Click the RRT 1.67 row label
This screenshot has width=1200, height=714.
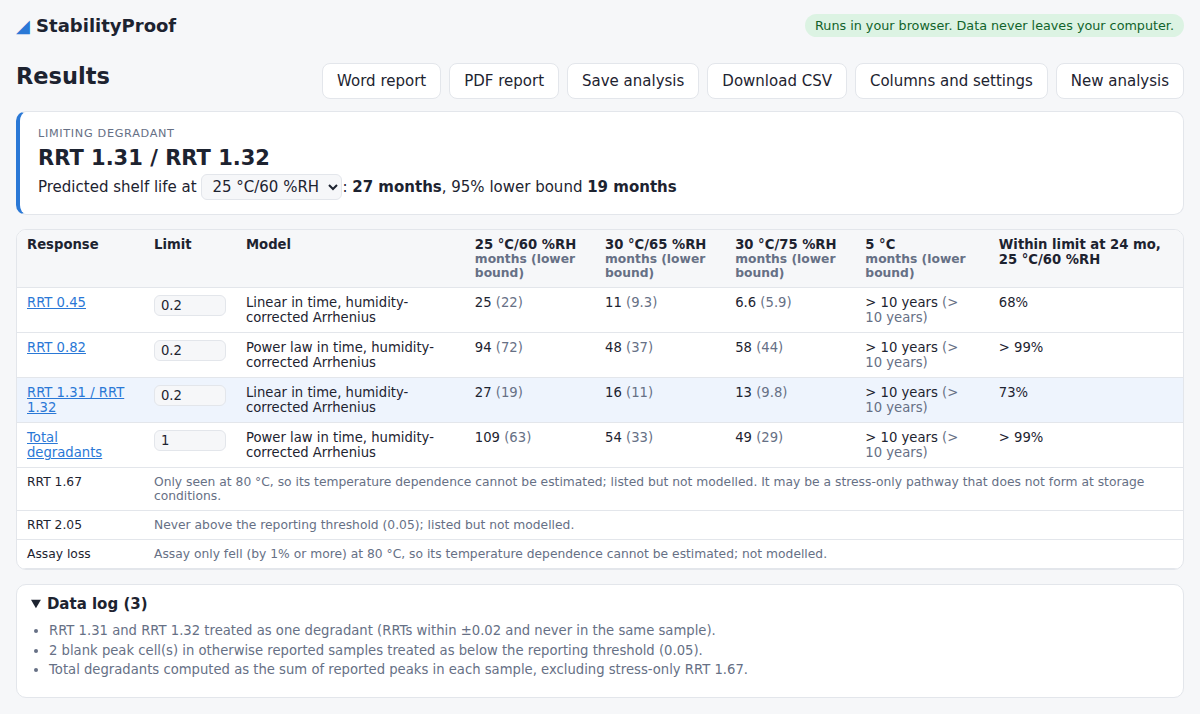[55, 482]
